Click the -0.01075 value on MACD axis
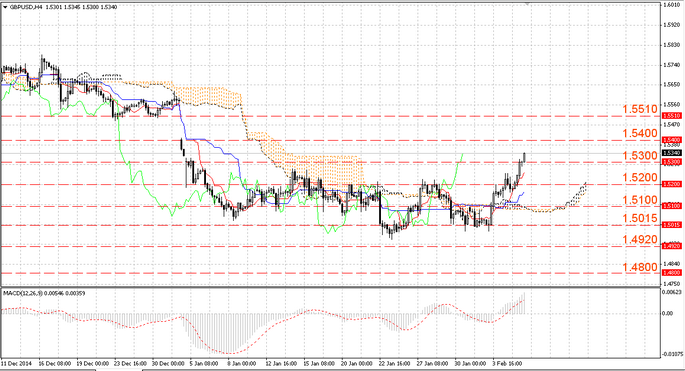 click(x=673, y=354)
